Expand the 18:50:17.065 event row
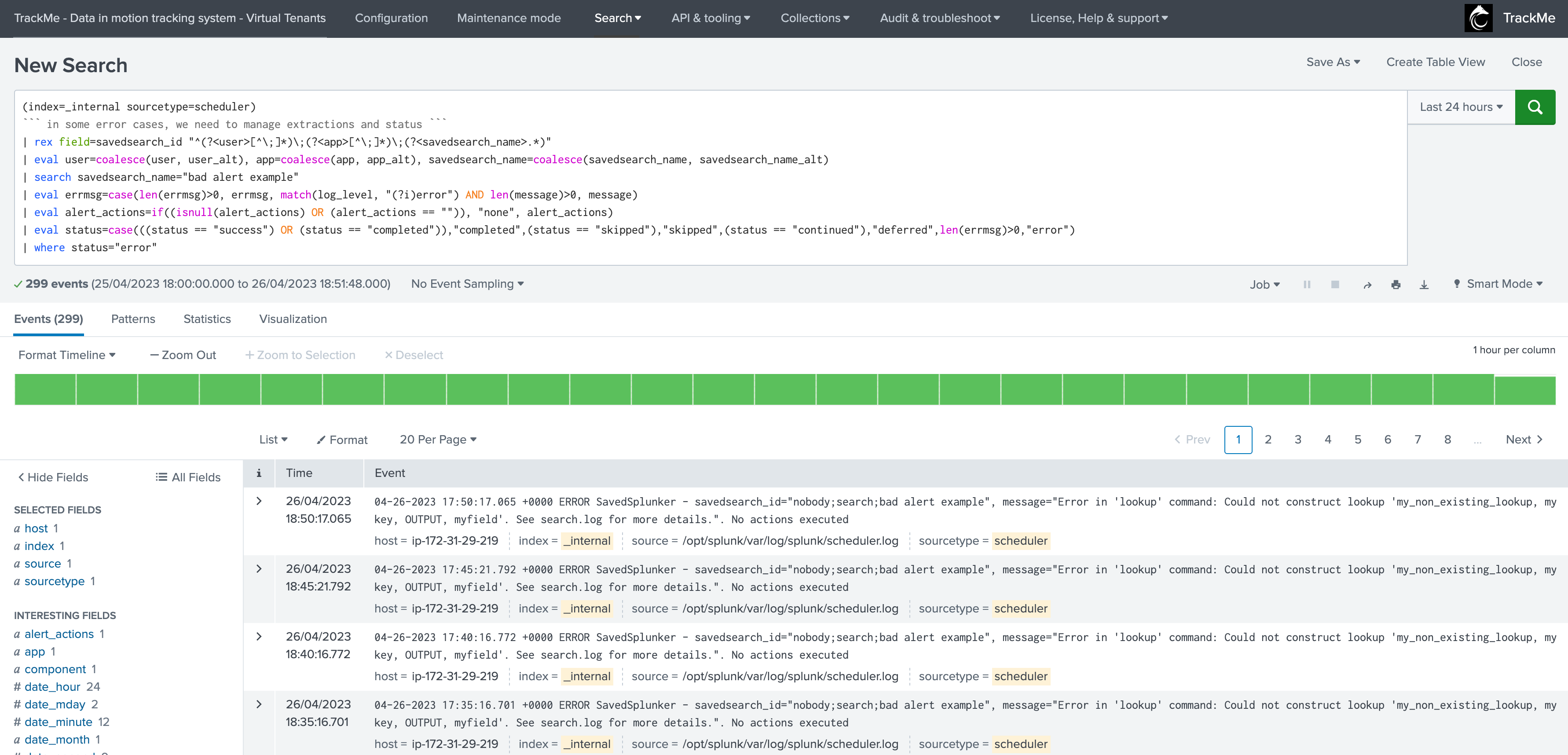Screen dimensions: 1568x755 click(x=259, y=501)
